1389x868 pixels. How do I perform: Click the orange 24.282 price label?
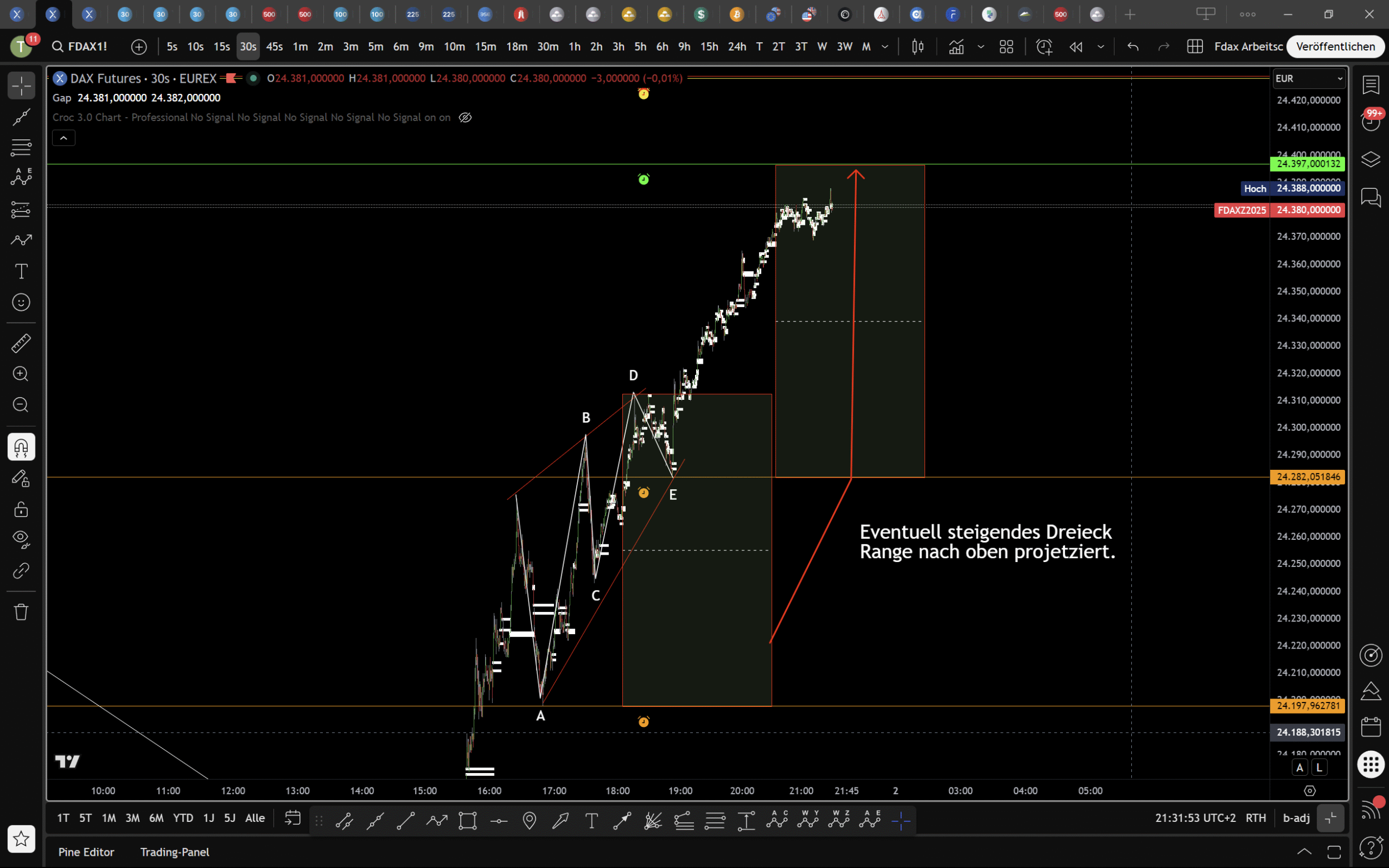point(1307,476)
